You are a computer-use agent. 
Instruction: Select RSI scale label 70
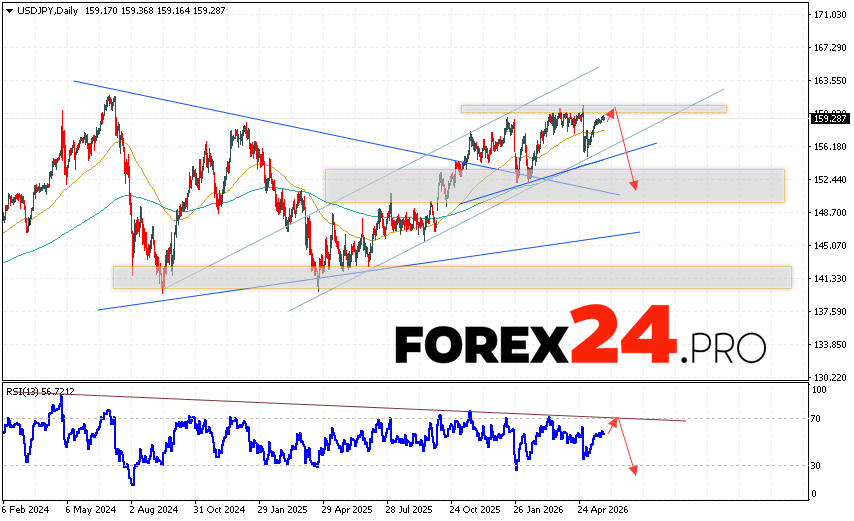tap(815, 419)
